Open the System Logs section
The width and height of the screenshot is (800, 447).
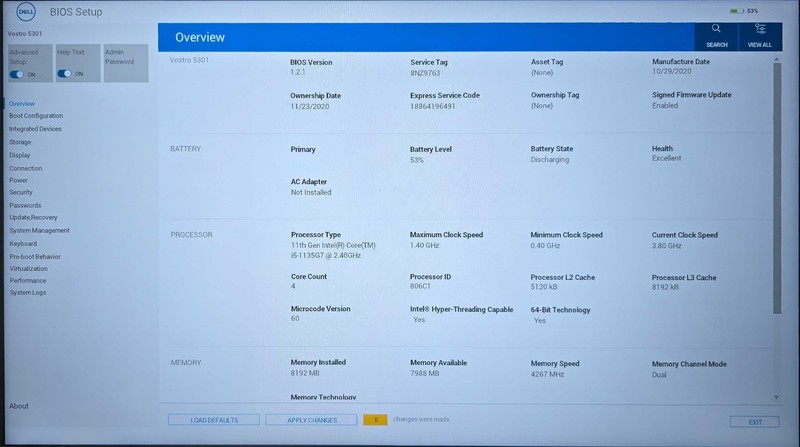pyautogui.click(x=28, y=293)
